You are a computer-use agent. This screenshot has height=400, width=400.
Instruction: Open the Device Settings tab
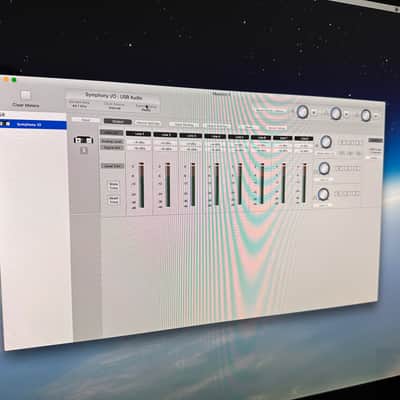point(148,123)
